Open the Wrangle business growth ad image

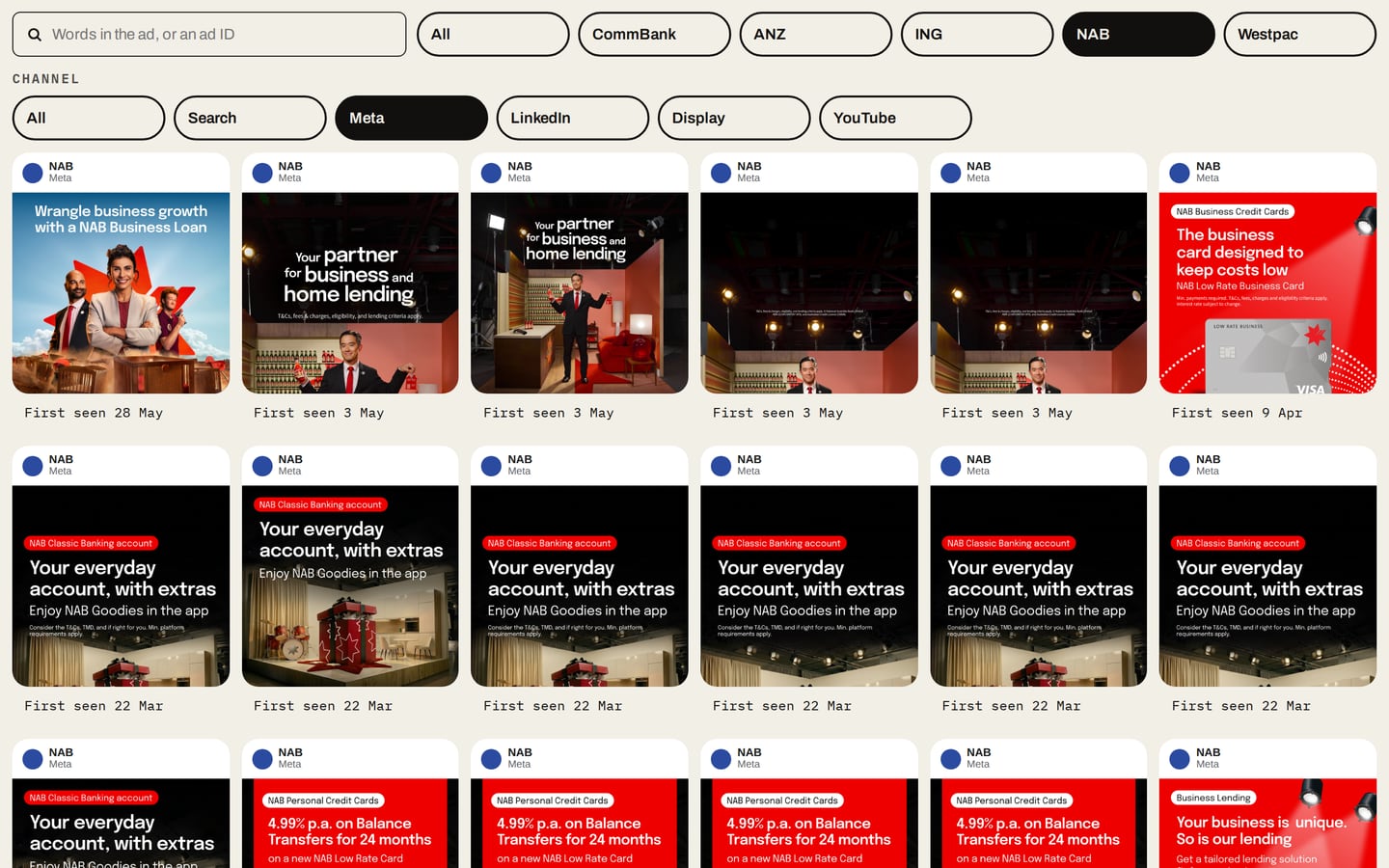click(x=122, y=293)
